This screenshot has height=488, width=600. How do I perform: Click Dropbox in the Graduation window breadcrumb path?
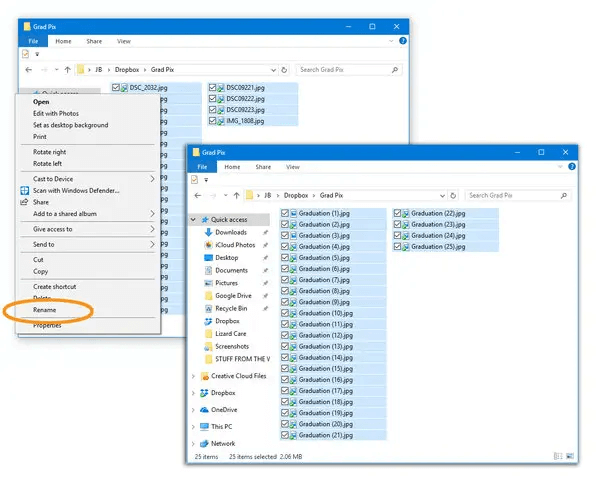point(297,196)
